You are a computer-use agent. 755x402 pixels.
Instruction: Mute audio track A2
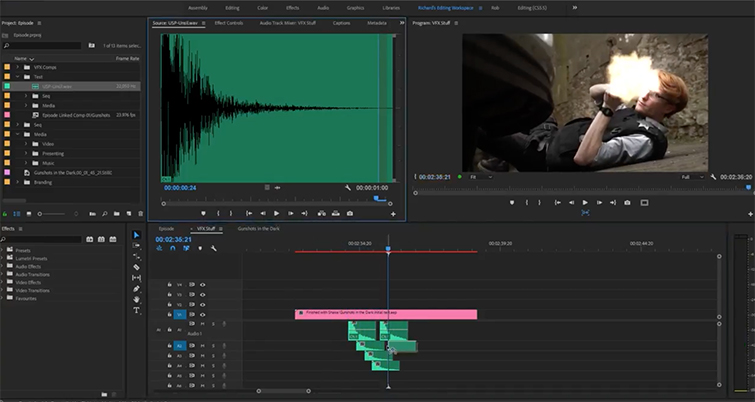(x=202, y=345)
